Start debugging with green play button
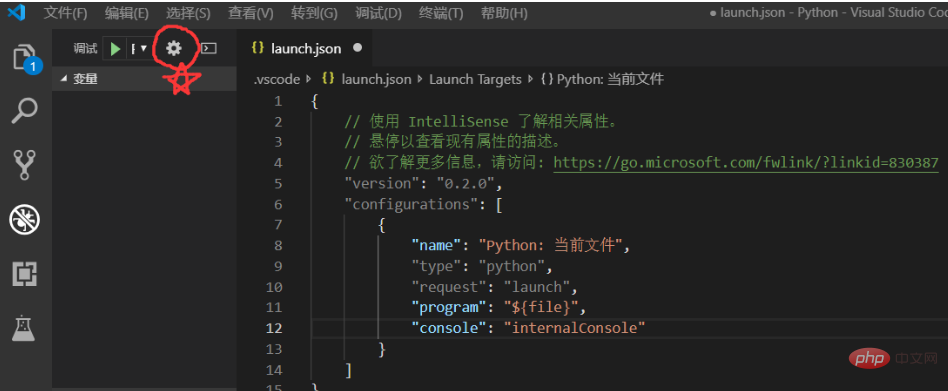Screen dimensions: 948x391 (115, 48)
